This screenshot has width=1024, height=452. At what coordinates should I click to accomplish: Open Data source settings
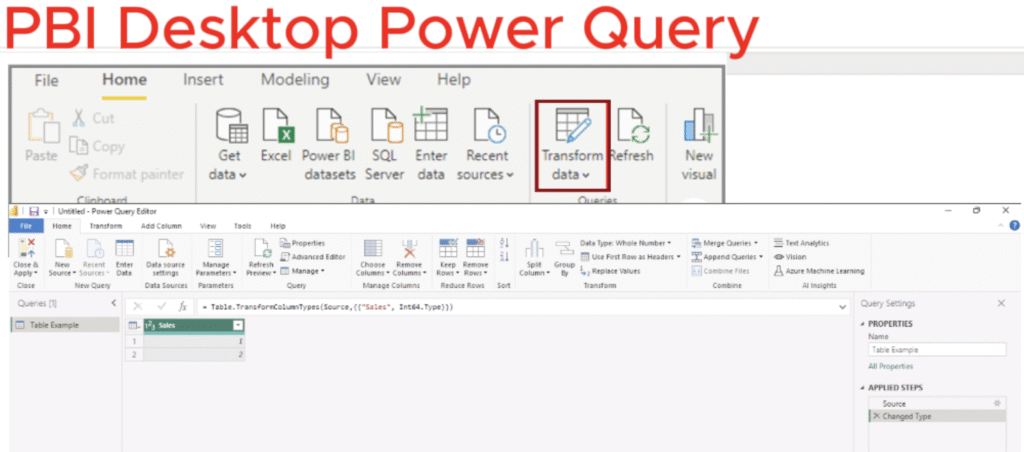point(165,257)
